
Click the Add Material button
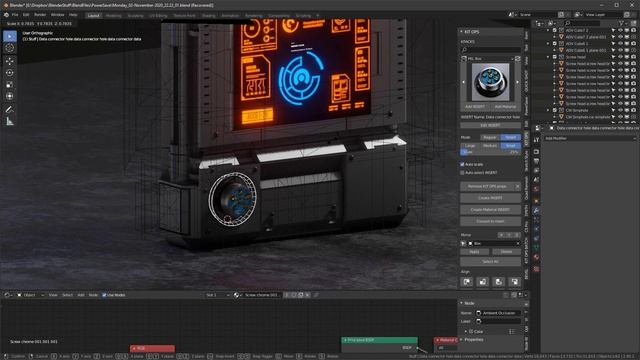pyautogui.click(x=505, y=107)
